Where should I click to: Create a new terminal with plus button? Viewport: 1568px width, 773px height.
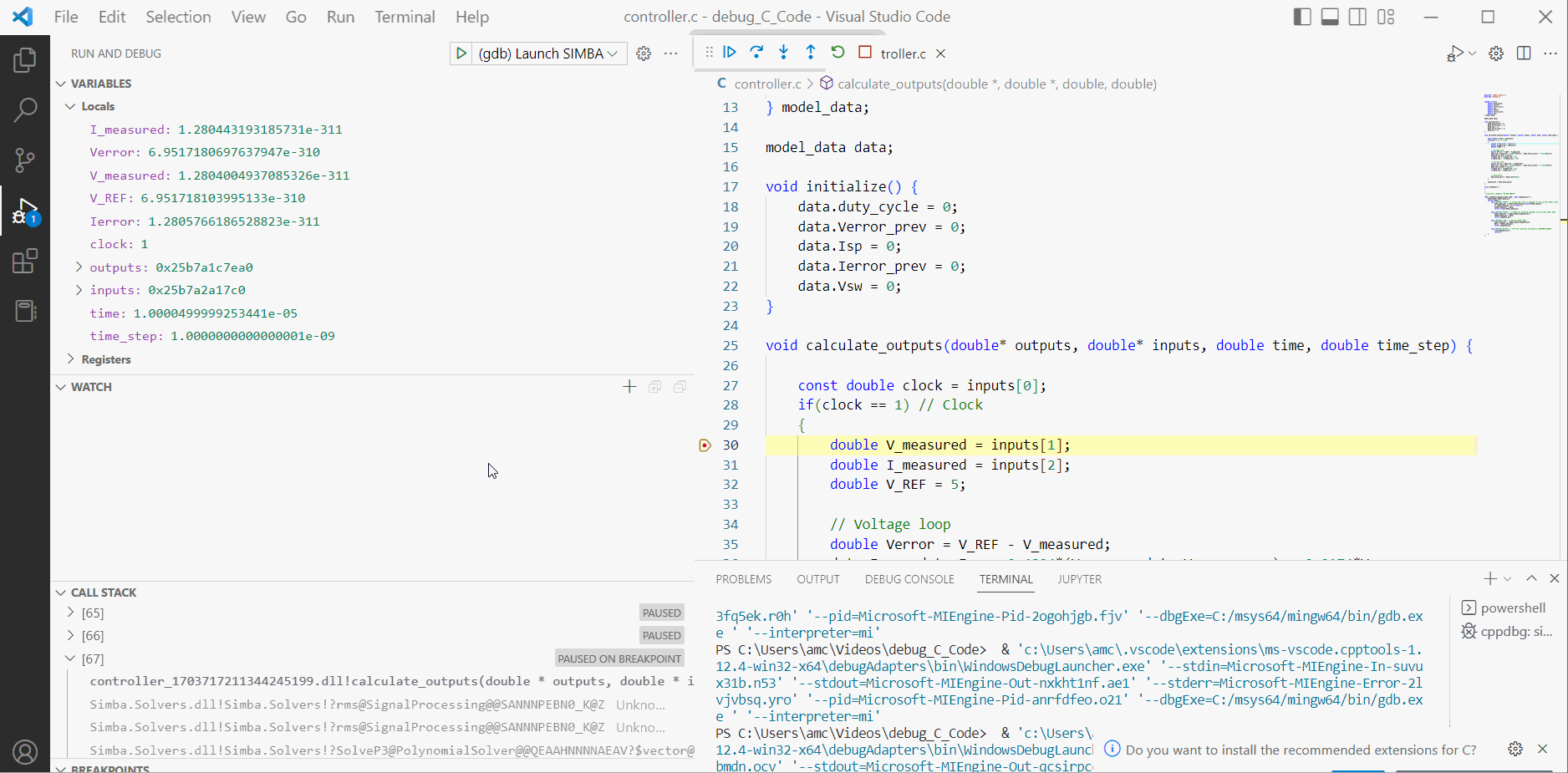pos(1489,578)
